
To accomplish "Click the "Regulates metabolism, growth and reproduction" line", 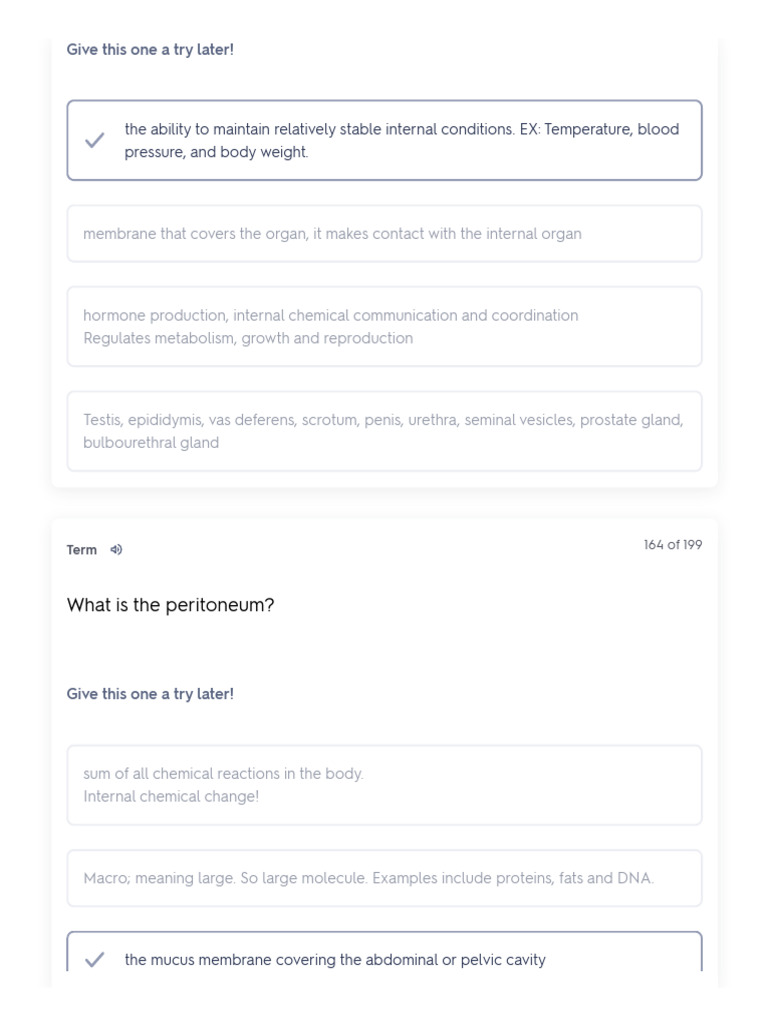I will (x=248, y=338).
